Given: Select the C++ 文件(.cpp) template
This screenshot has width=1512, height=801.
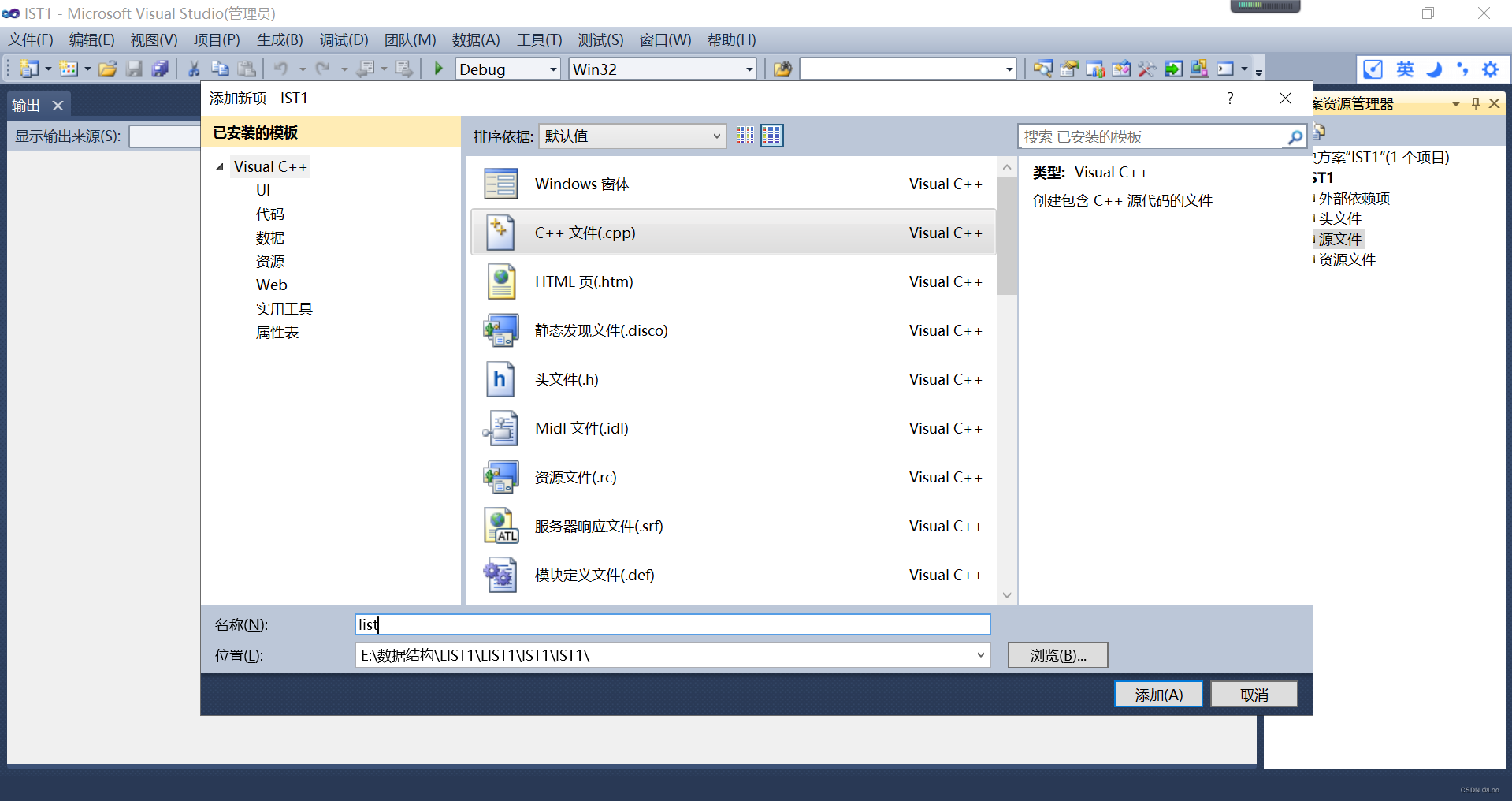Looking at the screenshot, I should click(x=733, y=233).
